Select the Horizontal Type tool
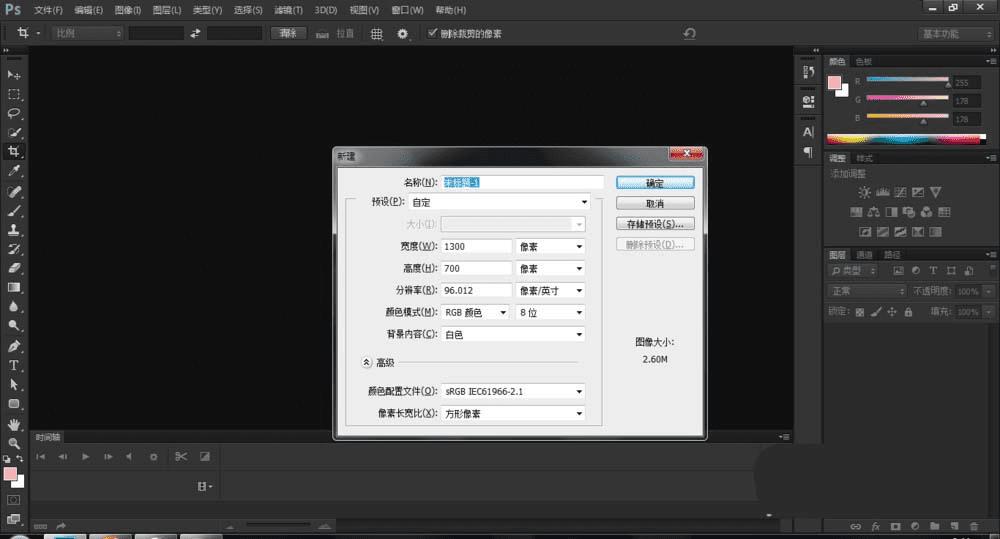1000x539 pixels. pyautogui.click(x=14, y=366)
